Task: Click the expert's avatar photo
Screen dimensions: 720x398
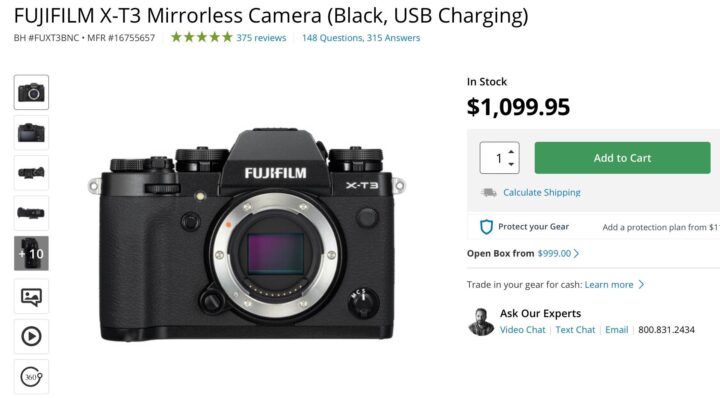Action: click(481, 322)
